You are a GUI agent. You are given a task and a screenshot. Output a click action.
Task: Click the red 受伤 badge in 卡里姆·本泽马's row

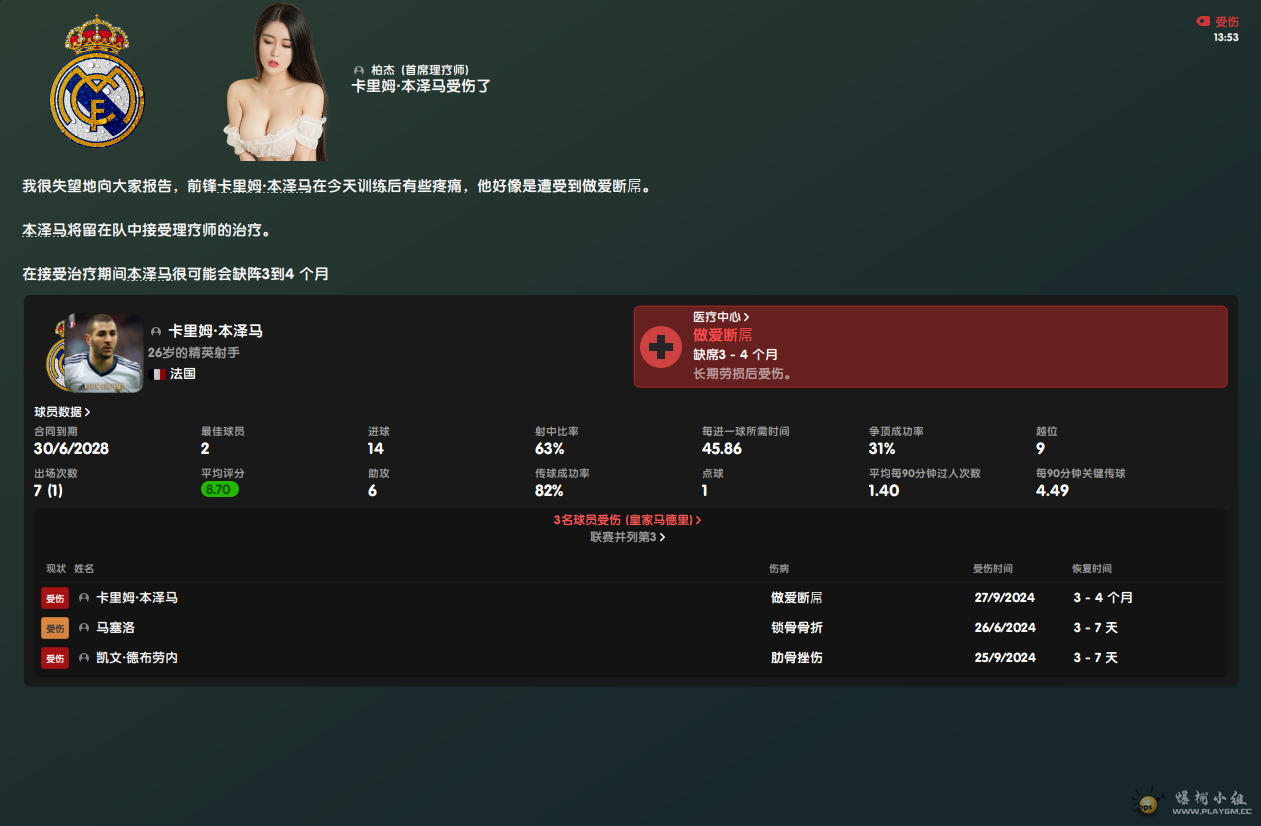(55, 598)
